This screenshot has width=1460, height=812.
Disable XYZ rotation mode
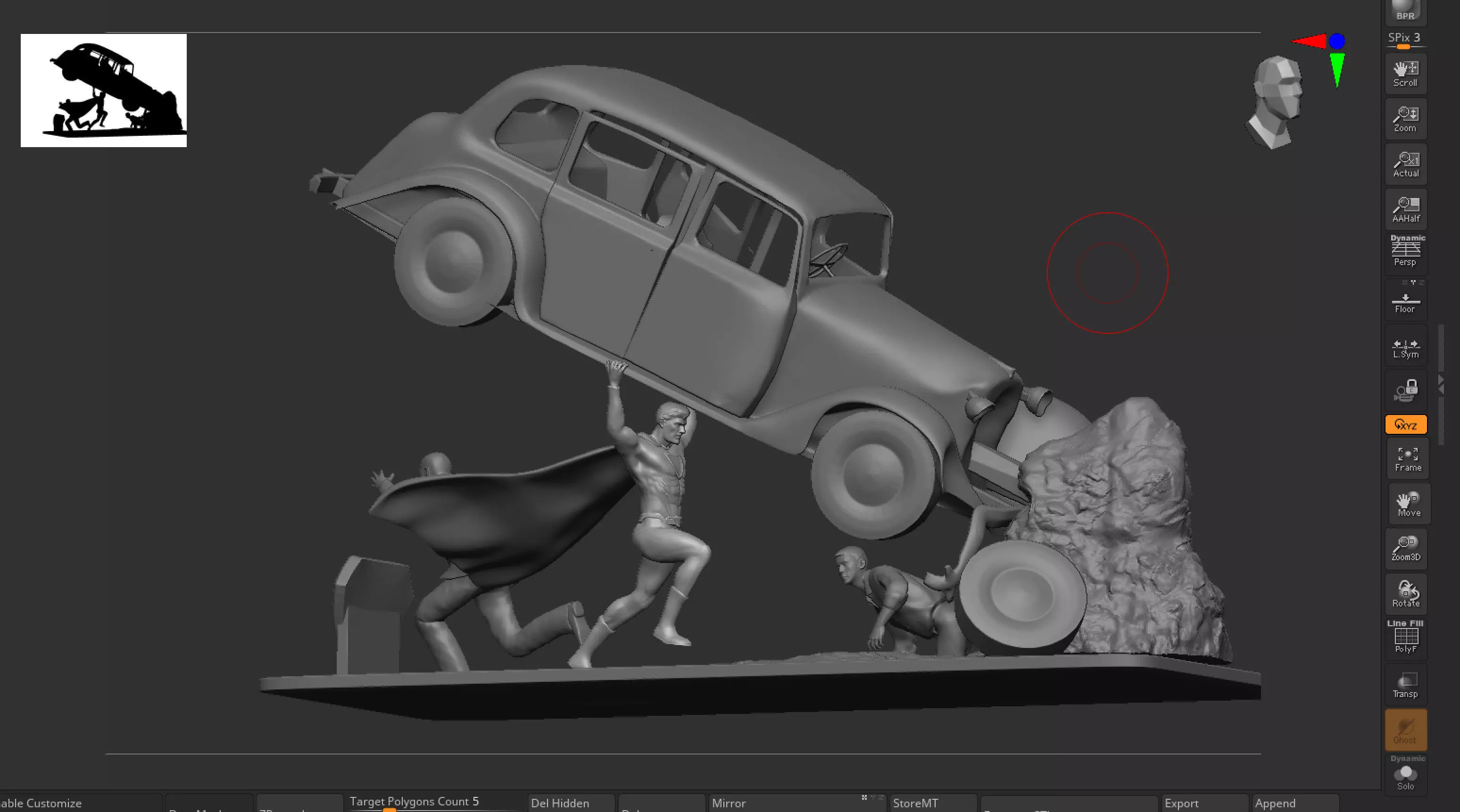coord(1406,425)
